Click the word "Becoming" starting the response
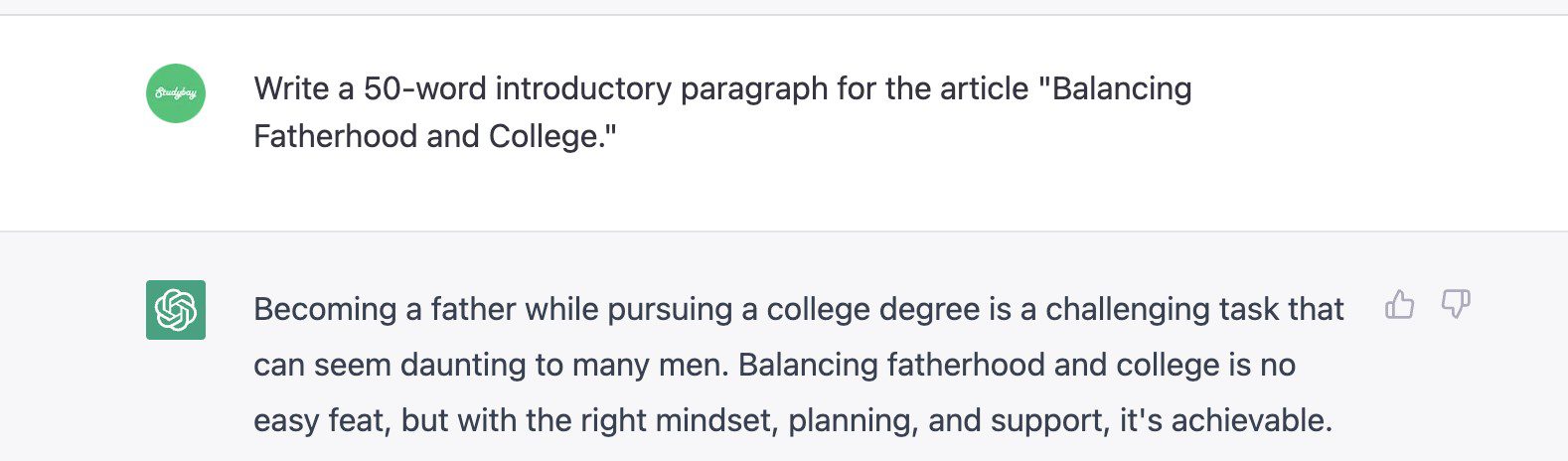Viewport: 1568px width, 461px height. 325,309
